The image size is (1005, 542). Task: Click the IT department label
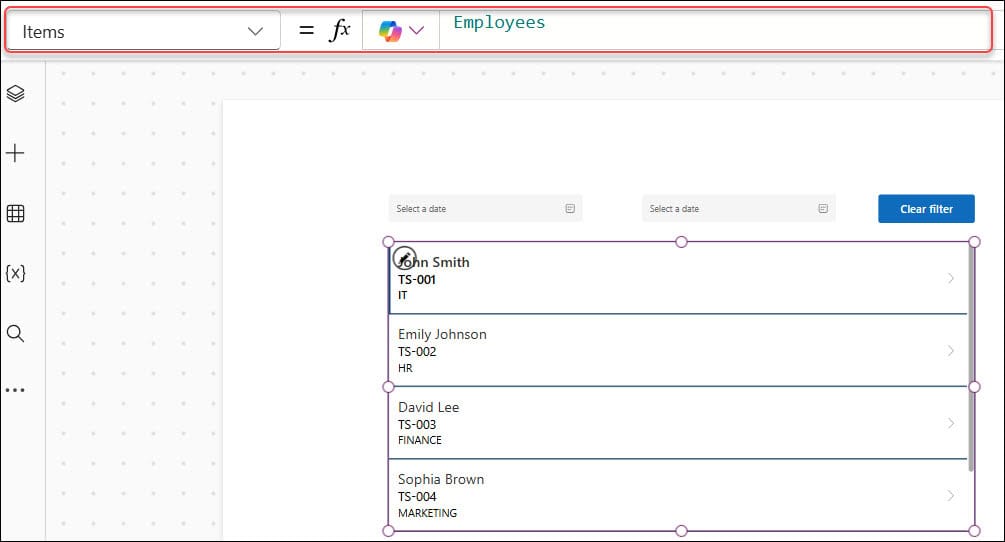(x=403, y=295)
